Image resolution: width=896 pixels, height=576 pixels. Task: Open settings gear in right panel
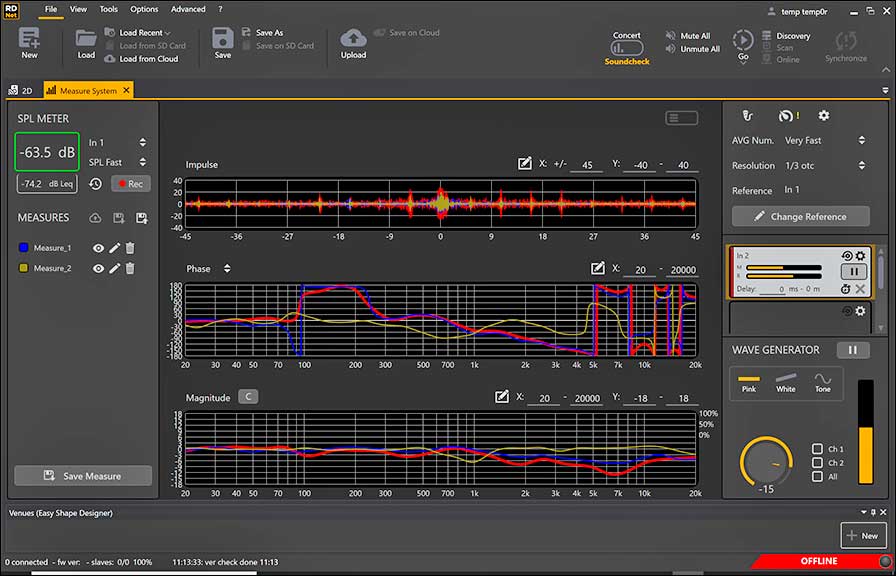pyautogui.click(x=823, y=116)
